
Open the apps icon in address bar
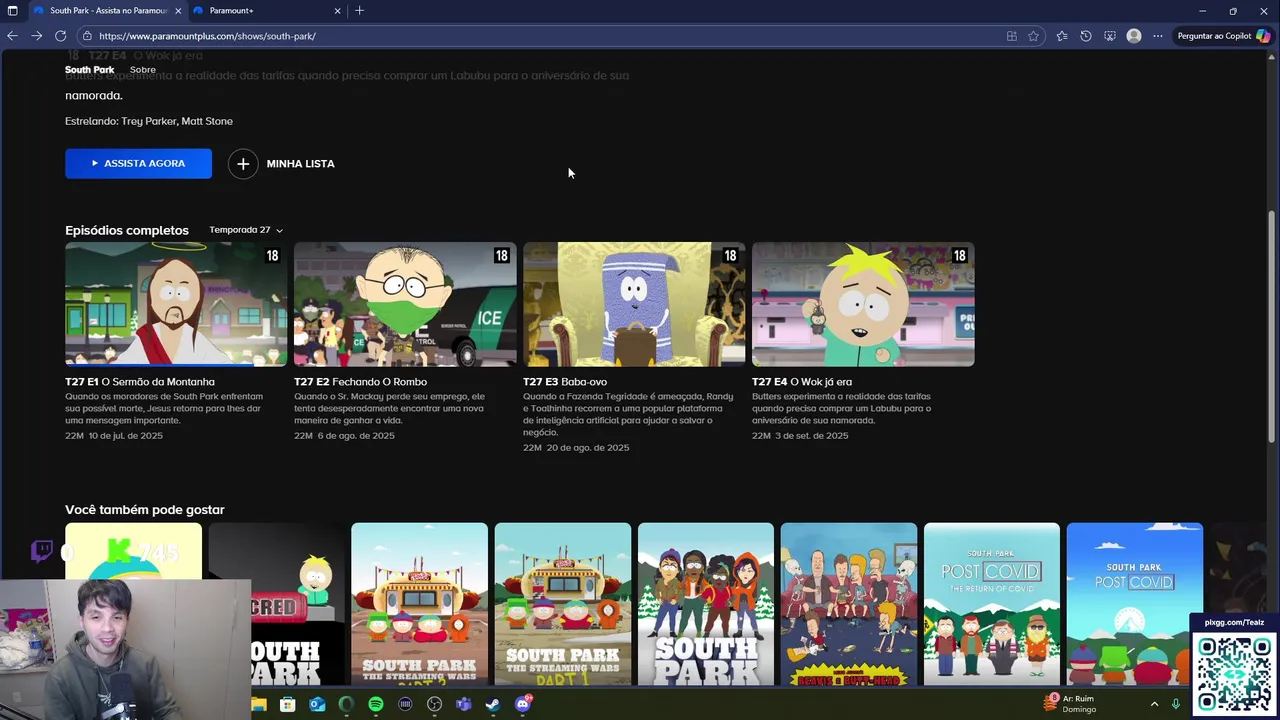pos(1012,36)
